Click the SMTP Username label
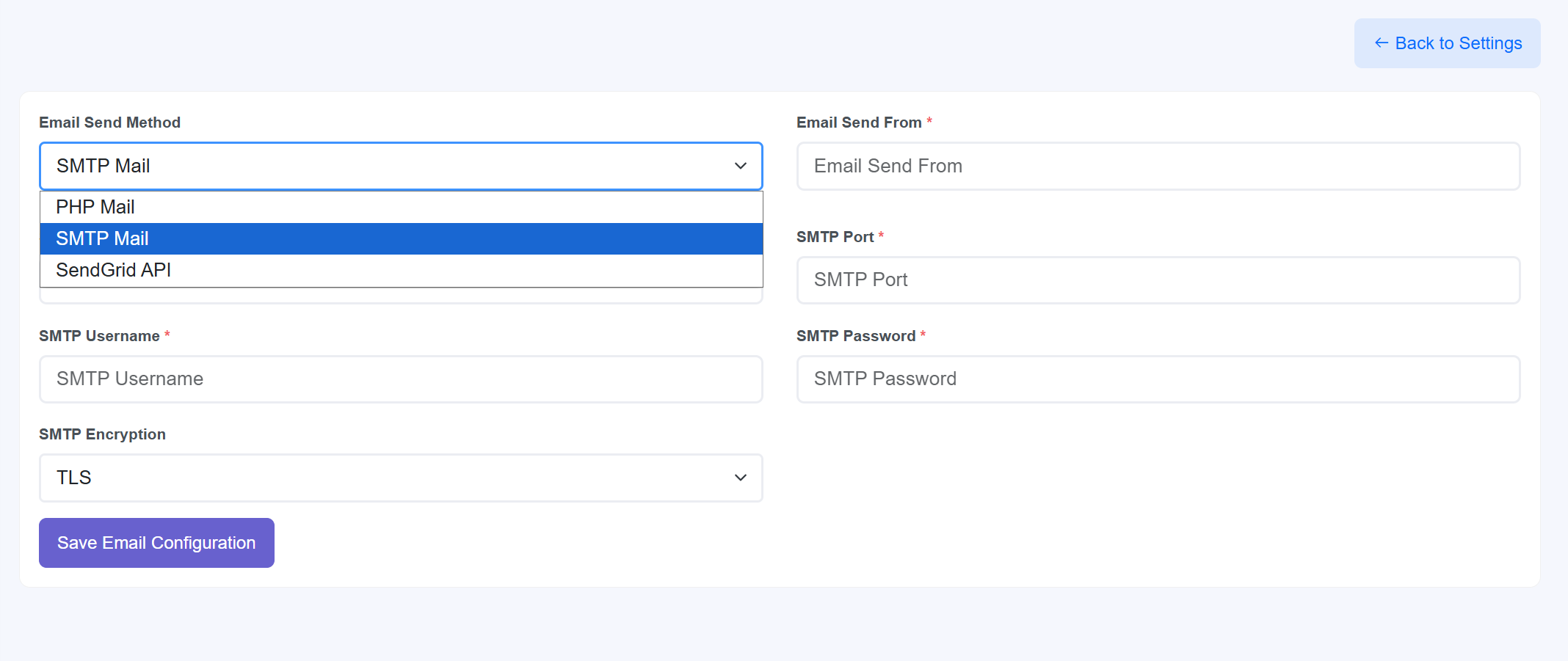 pos(99,335)
